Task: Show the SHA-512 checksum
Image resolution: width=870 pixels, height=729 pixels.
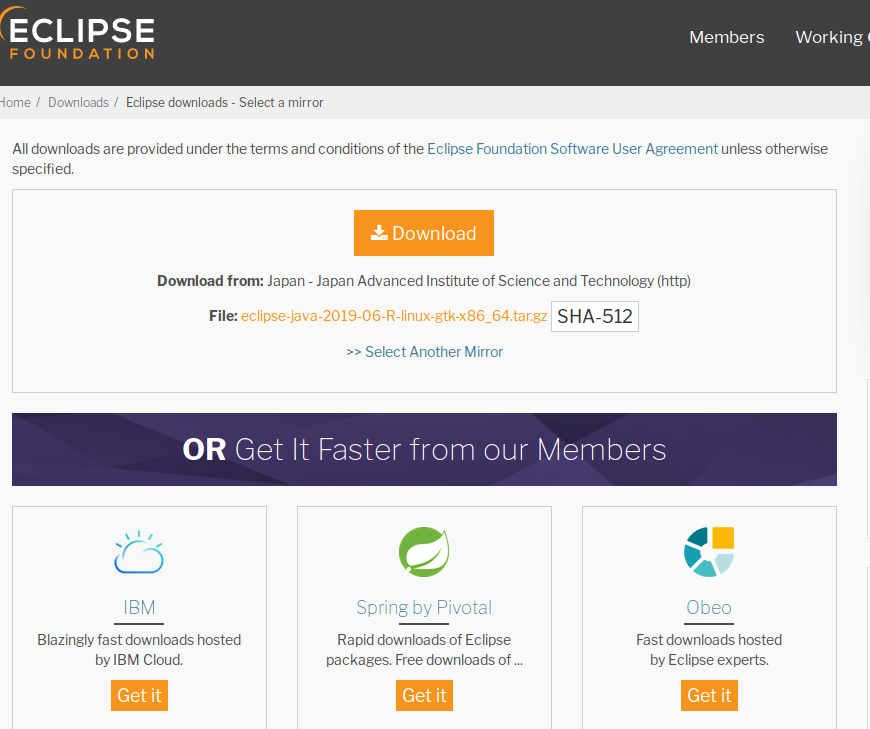Action: point(595,316)
